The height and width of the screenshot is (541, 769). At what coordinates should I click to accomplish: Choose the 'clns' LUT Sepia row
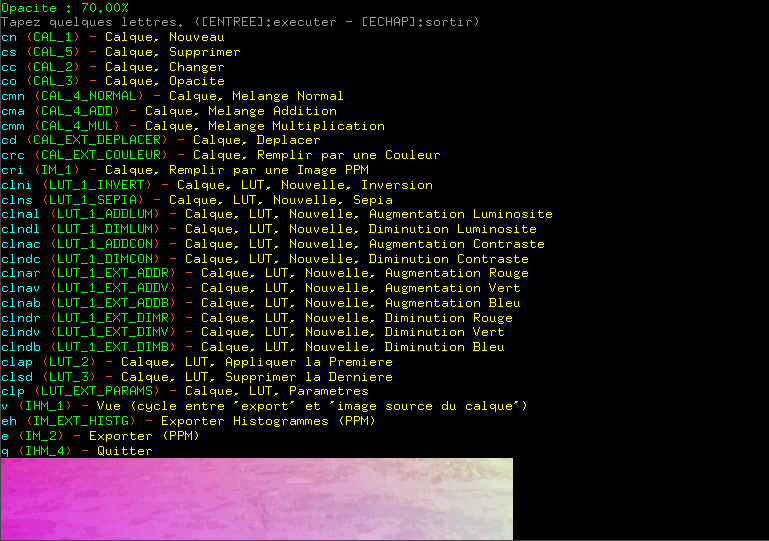click(197, 200)
